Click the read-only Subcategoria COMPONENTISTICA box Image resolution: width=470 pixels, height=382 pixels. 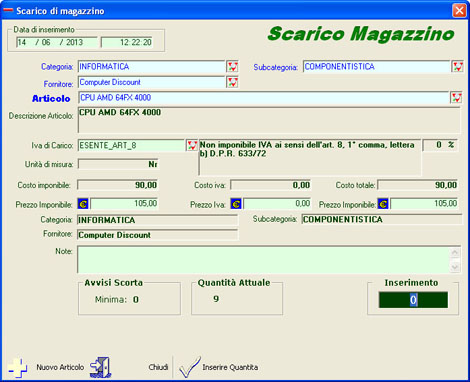click(x=382, y=219)
